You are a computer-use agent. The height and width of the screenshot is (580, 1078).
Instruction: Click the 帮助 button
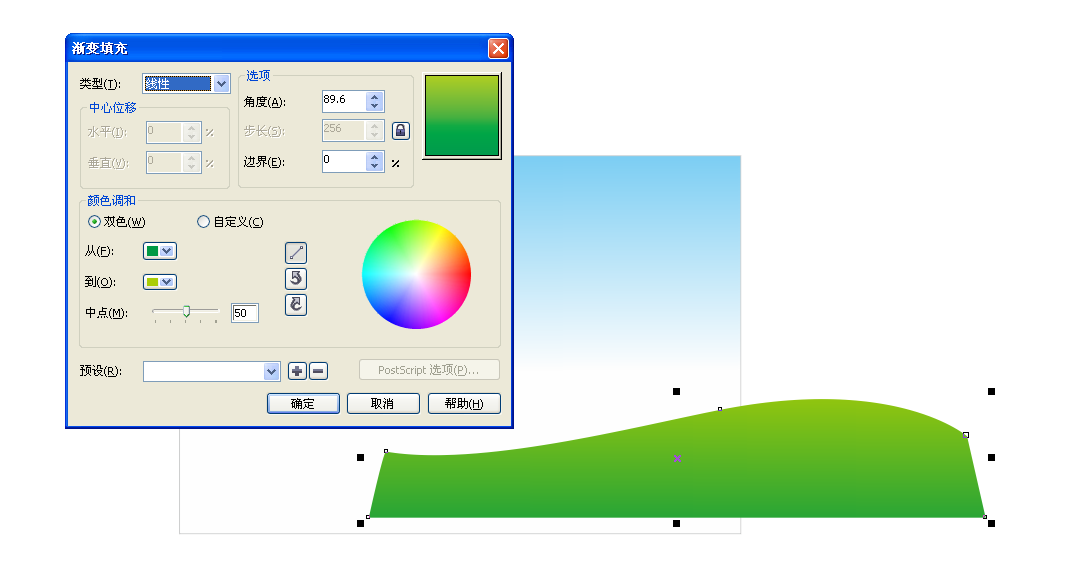464,403
